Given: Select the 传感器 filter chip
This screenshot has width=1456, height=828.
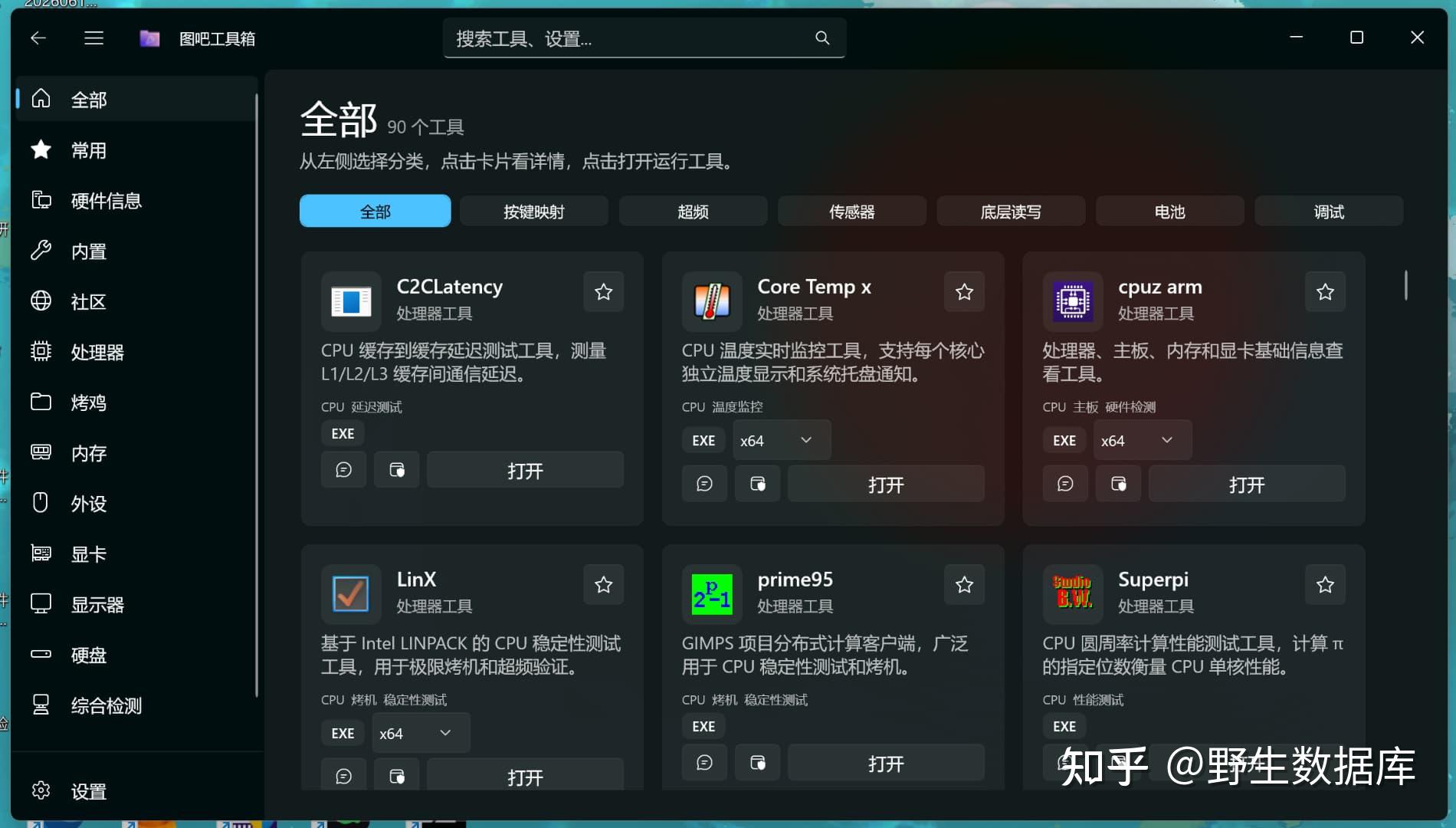Looking at the screenshot, I should coord(852,211).
